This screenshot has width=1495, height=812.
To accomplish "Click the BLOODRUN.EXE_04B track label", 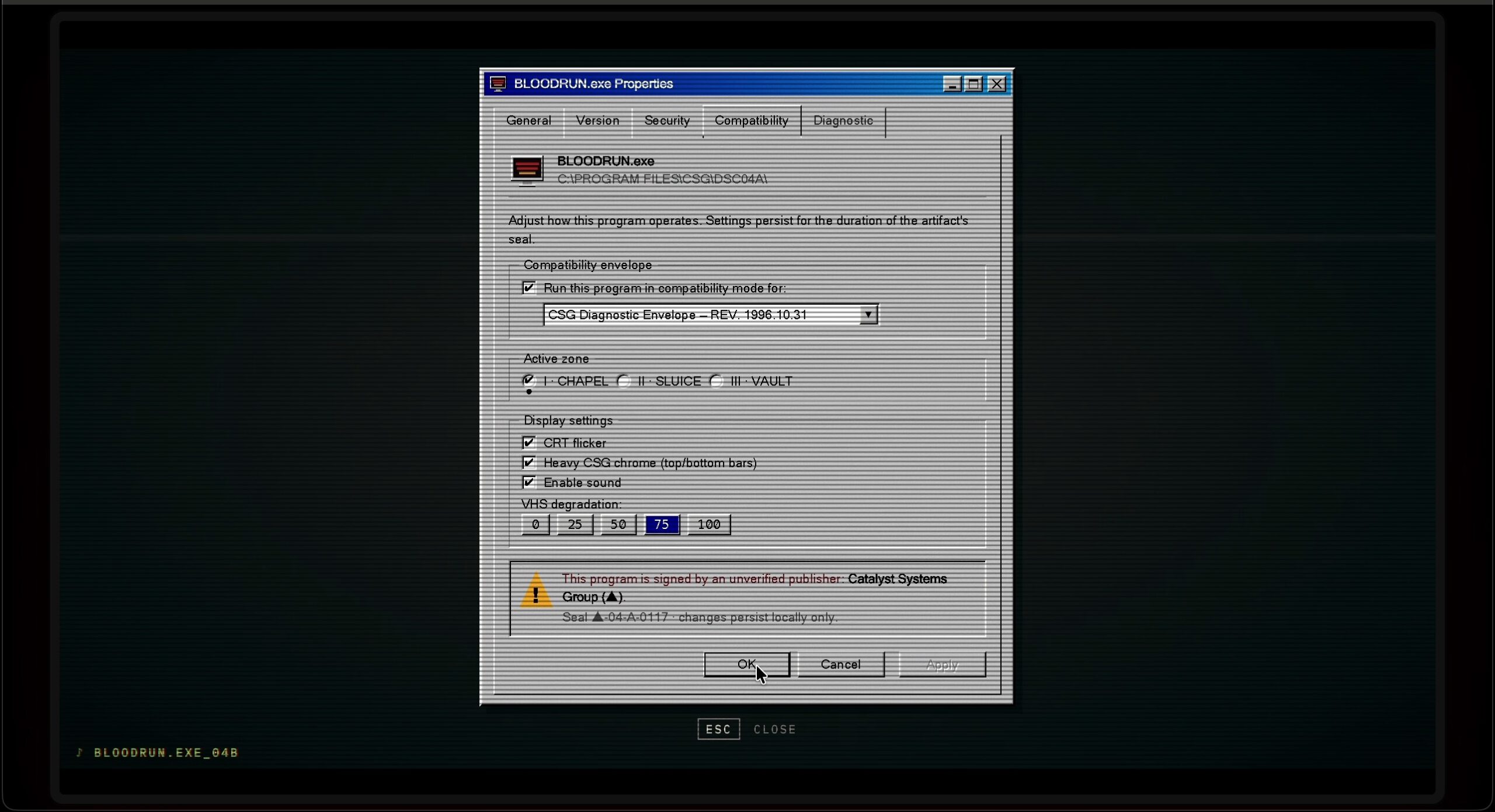I will click(x=166, y=752).
